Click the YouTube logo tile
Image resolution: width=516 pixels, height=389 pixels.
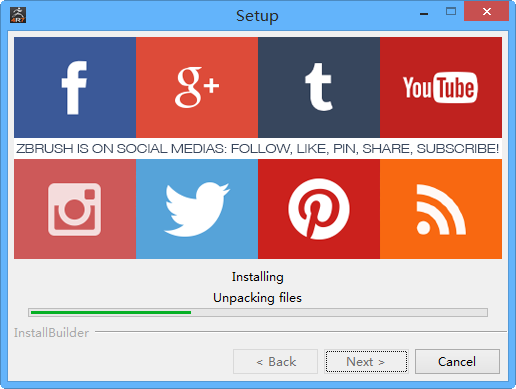441,87
